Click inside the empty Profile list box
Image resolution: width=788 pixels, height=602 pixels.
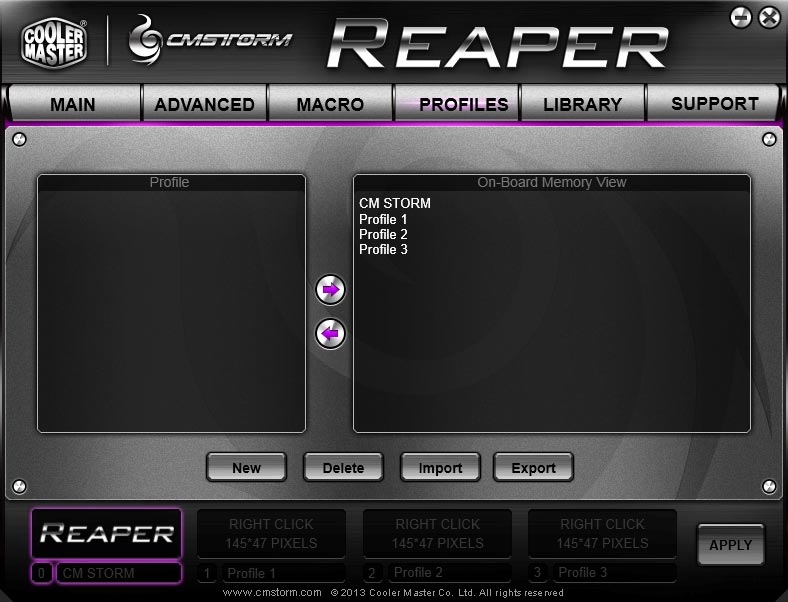tap(171, 311)
